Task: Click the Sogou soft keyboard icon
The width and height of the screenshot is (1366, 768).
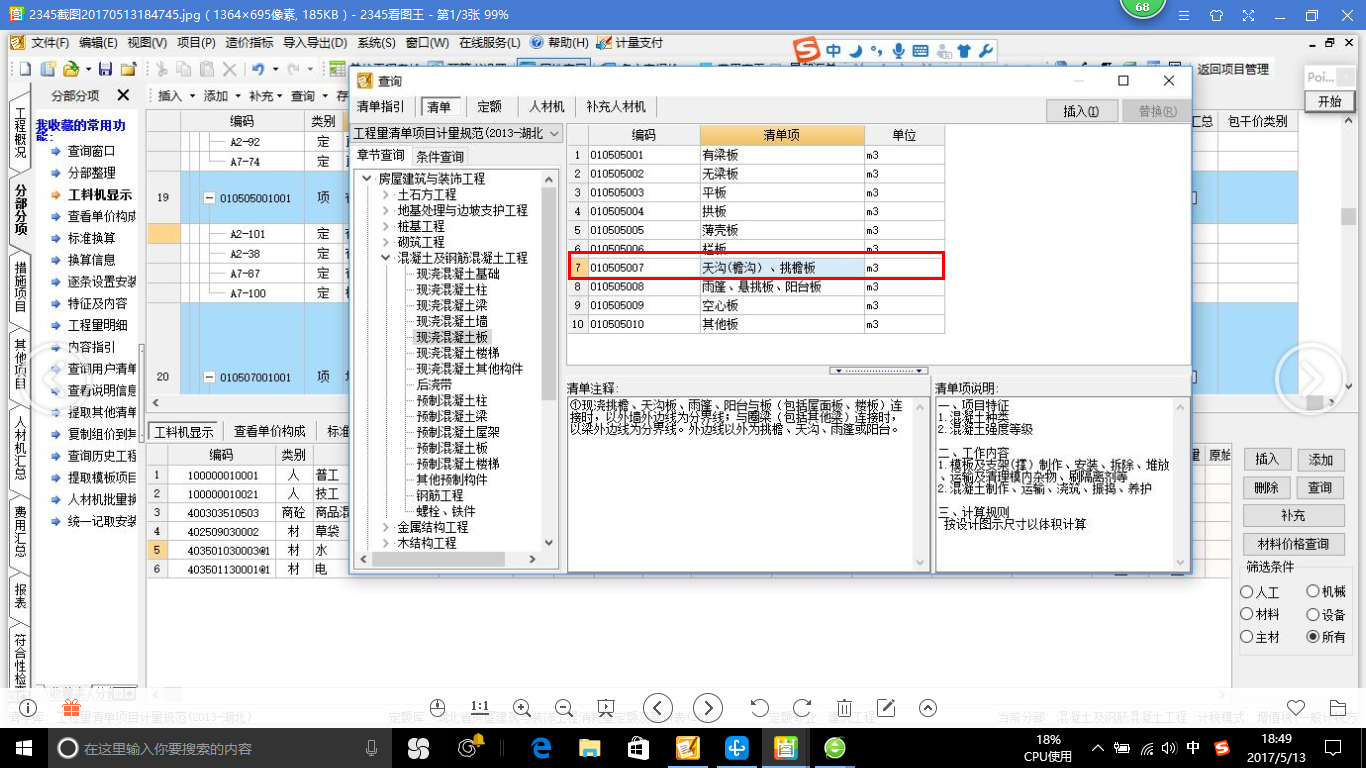Action: pos(920,50)
